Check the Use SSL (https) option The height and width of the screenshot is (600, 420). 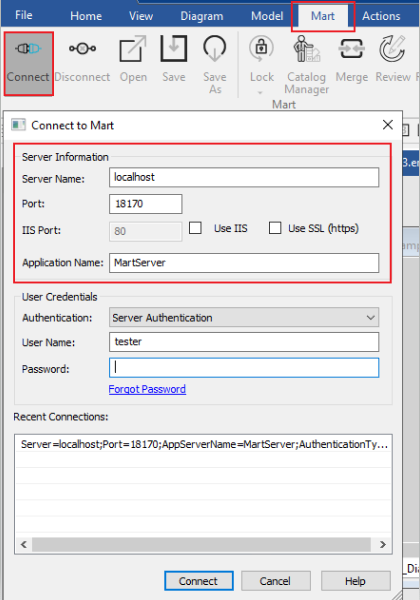click(275, 228)
